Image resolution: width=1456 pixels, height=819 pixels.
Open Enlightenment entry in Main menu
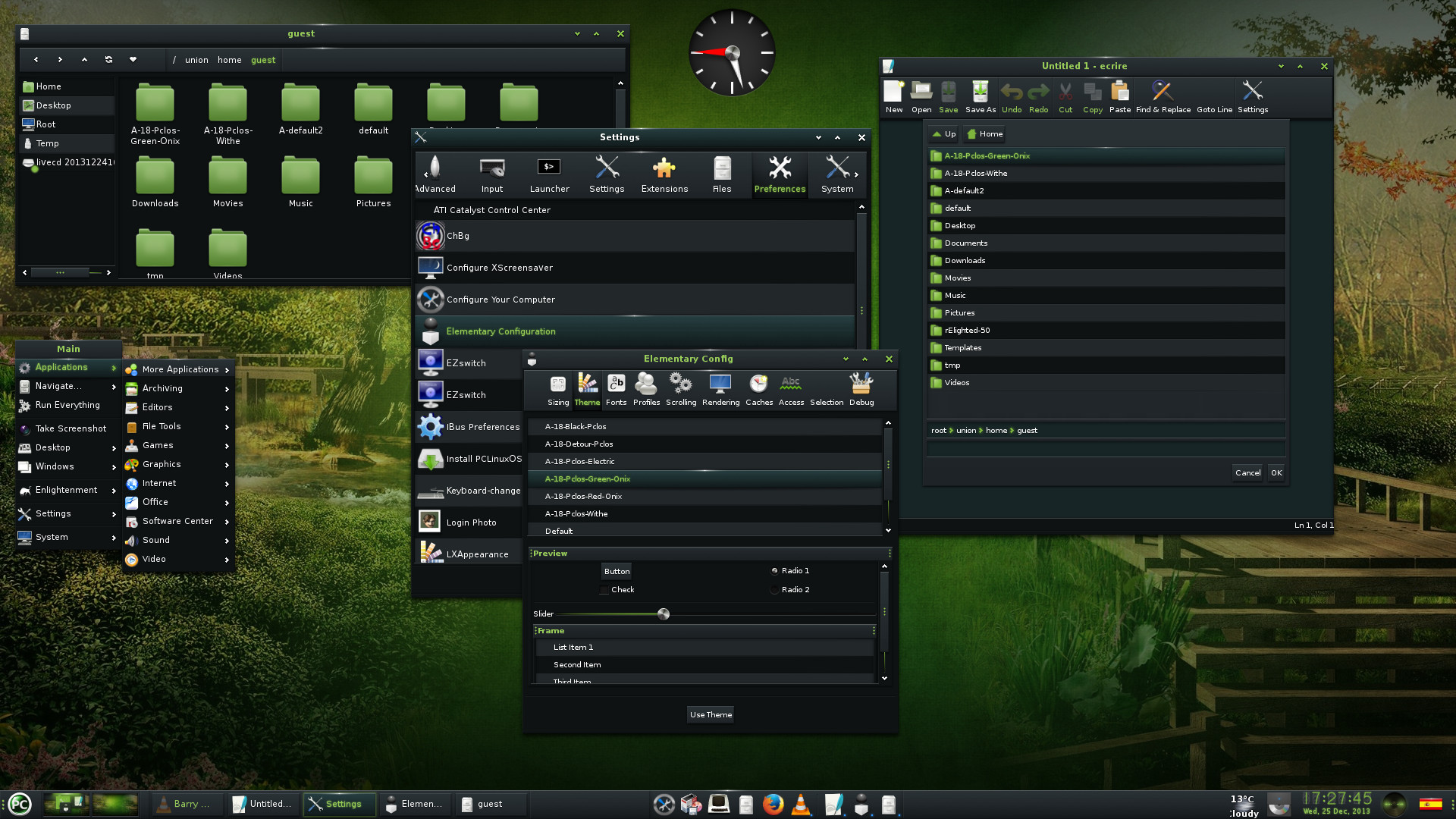point(68,490)
